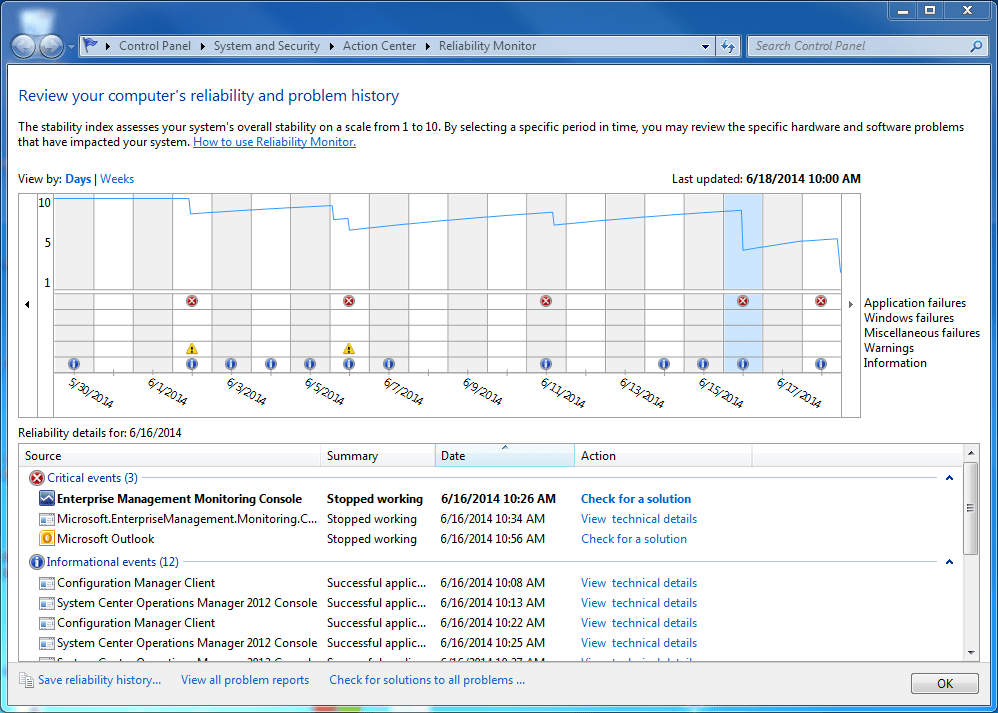Click the blue Informational events group icon

pyautogui.click(x=37, y=562)
